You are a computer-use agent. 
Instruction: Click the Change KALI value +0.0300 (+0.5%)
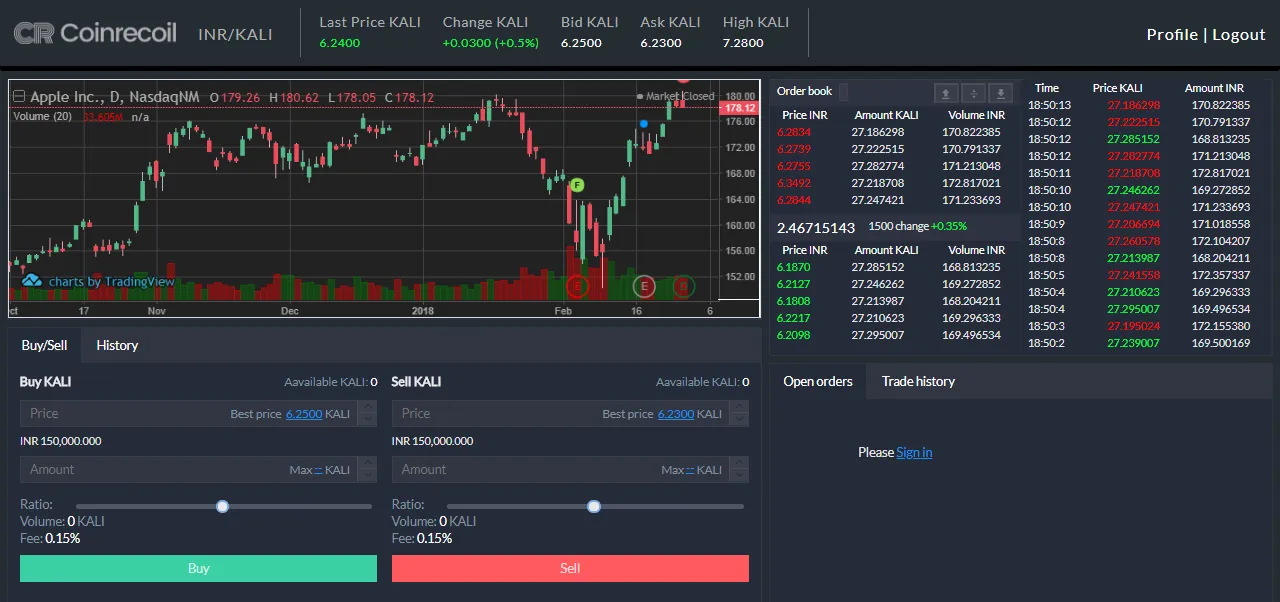coord(491,43)
